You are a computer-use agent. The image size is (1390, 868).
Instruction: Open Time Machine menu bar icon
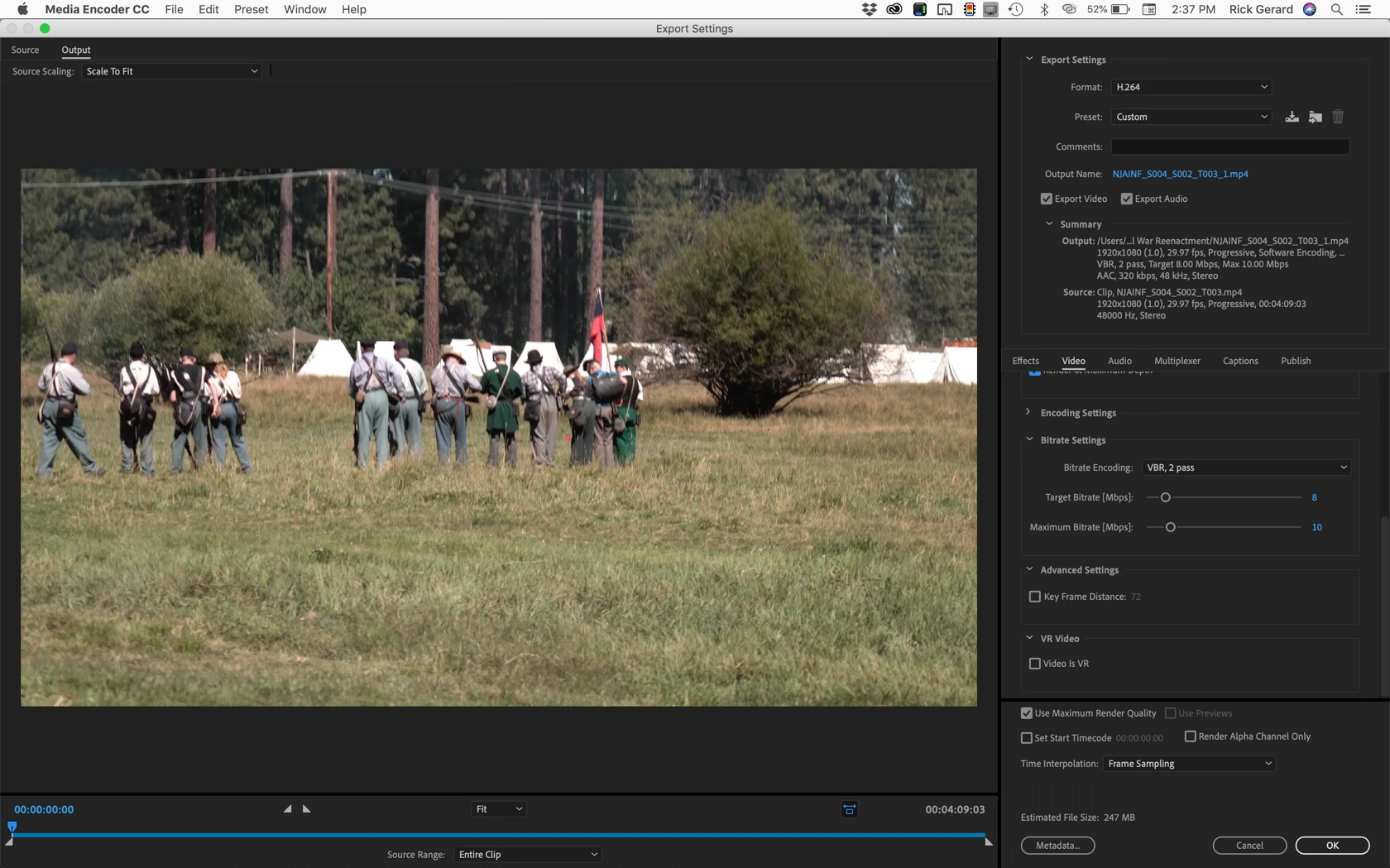[x=1015, y=9]
